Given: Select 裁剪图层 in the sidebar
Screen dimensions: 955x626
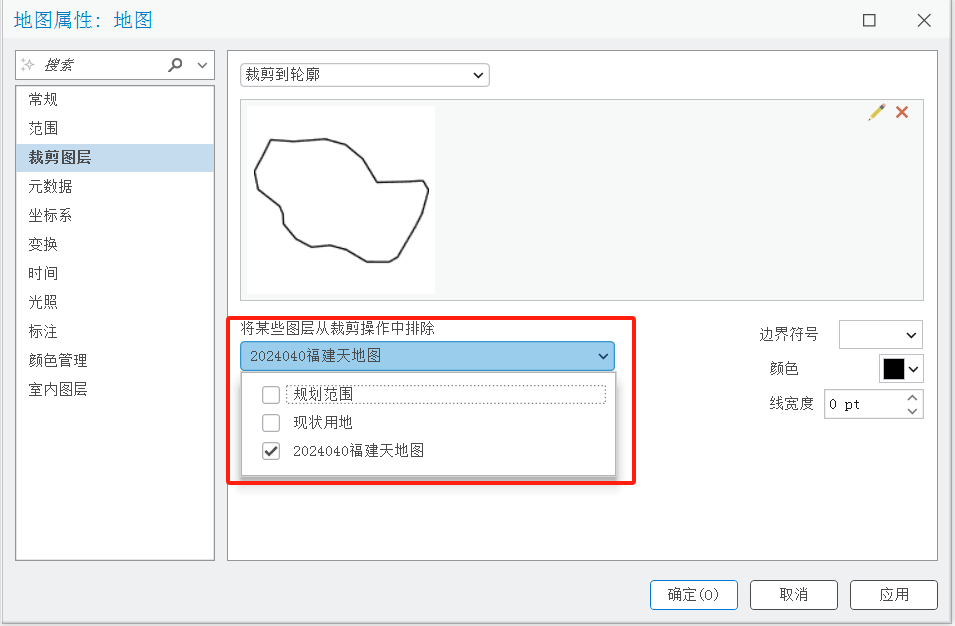Looking at the screenshot, I should click(x=115, y=158).
